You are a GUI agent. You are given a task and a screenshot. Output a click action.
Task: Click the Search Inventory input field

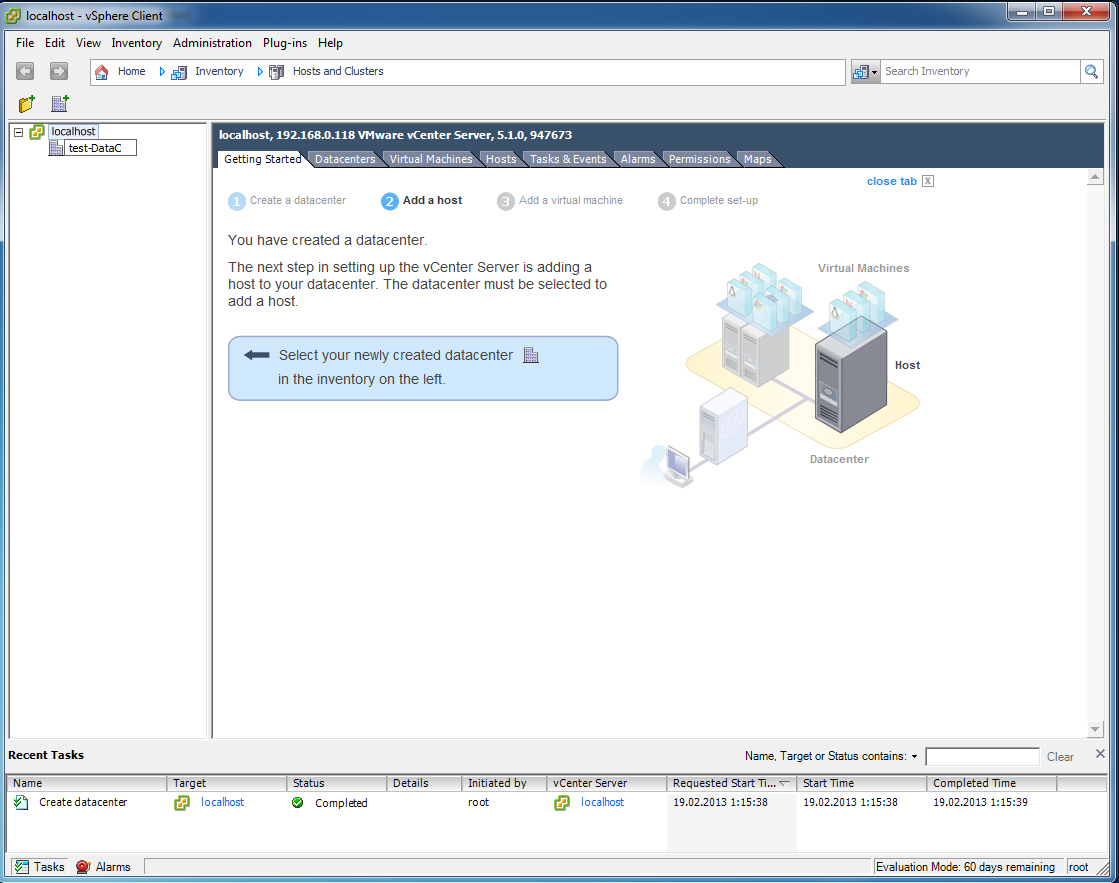click(x=980, y=71)
